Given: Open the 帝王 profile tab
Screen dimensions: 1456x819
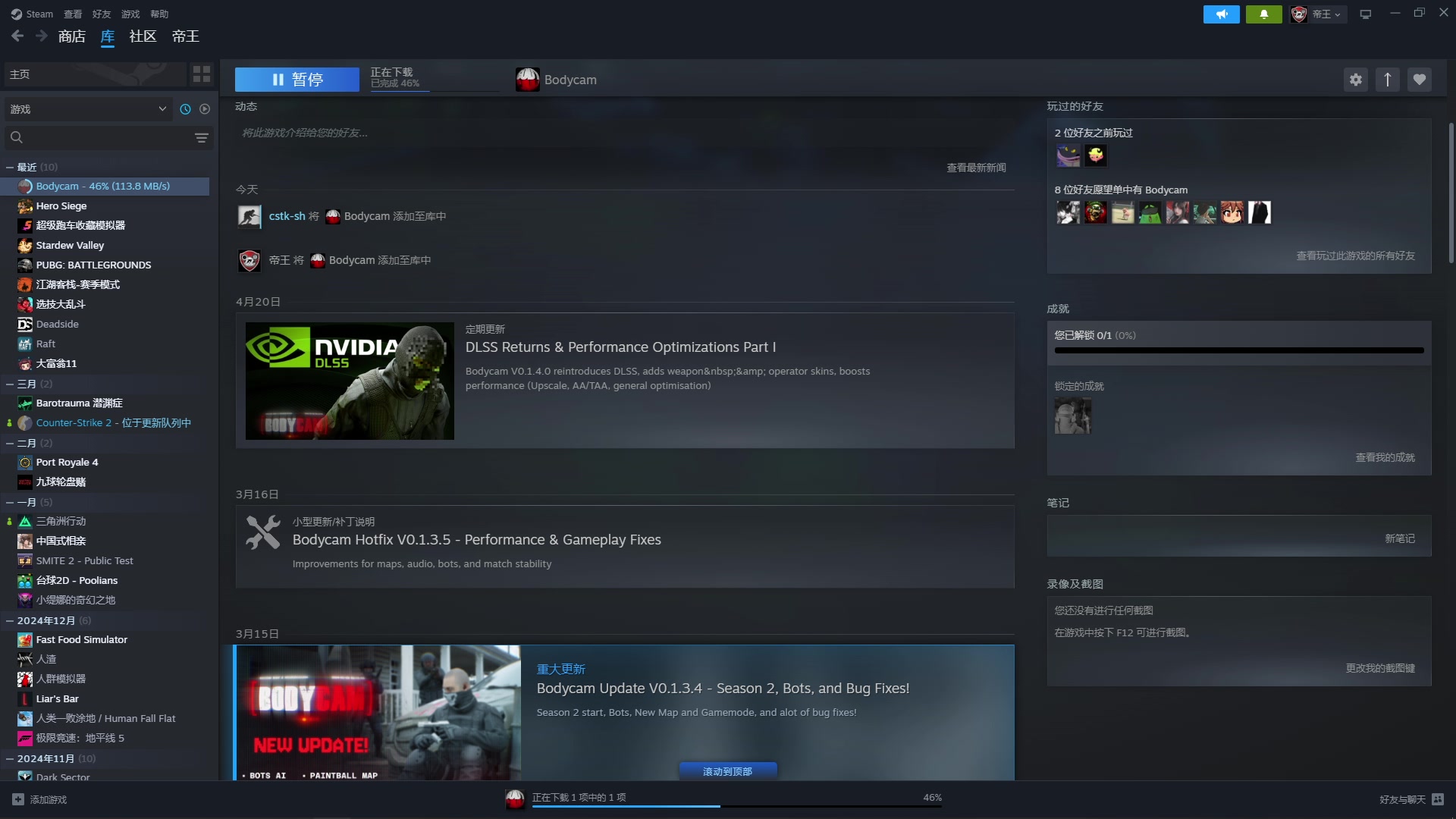Looking at the screenshot, I should 185,36.
